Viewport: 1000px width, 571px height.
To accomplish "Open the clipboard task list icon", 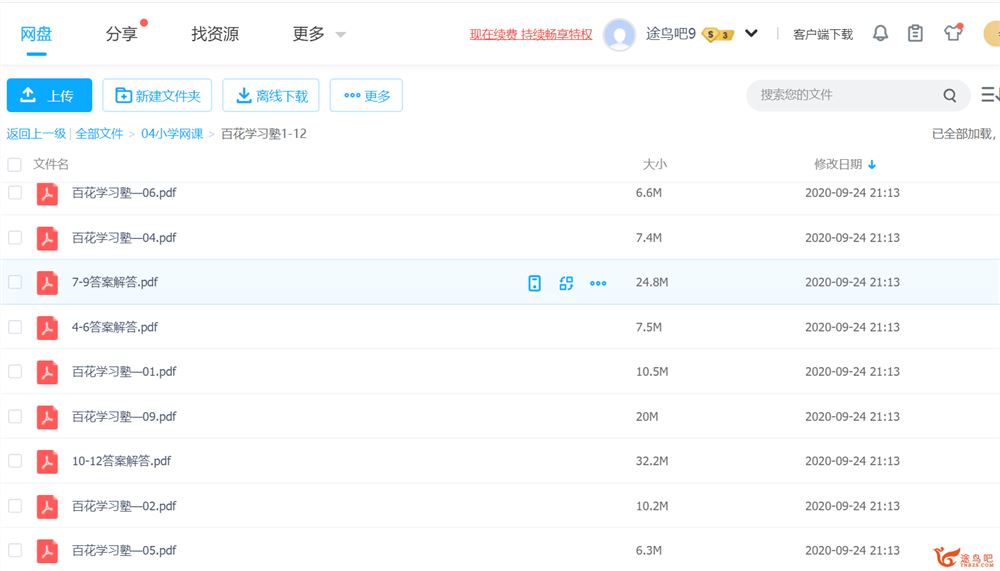I will point(915,33).
